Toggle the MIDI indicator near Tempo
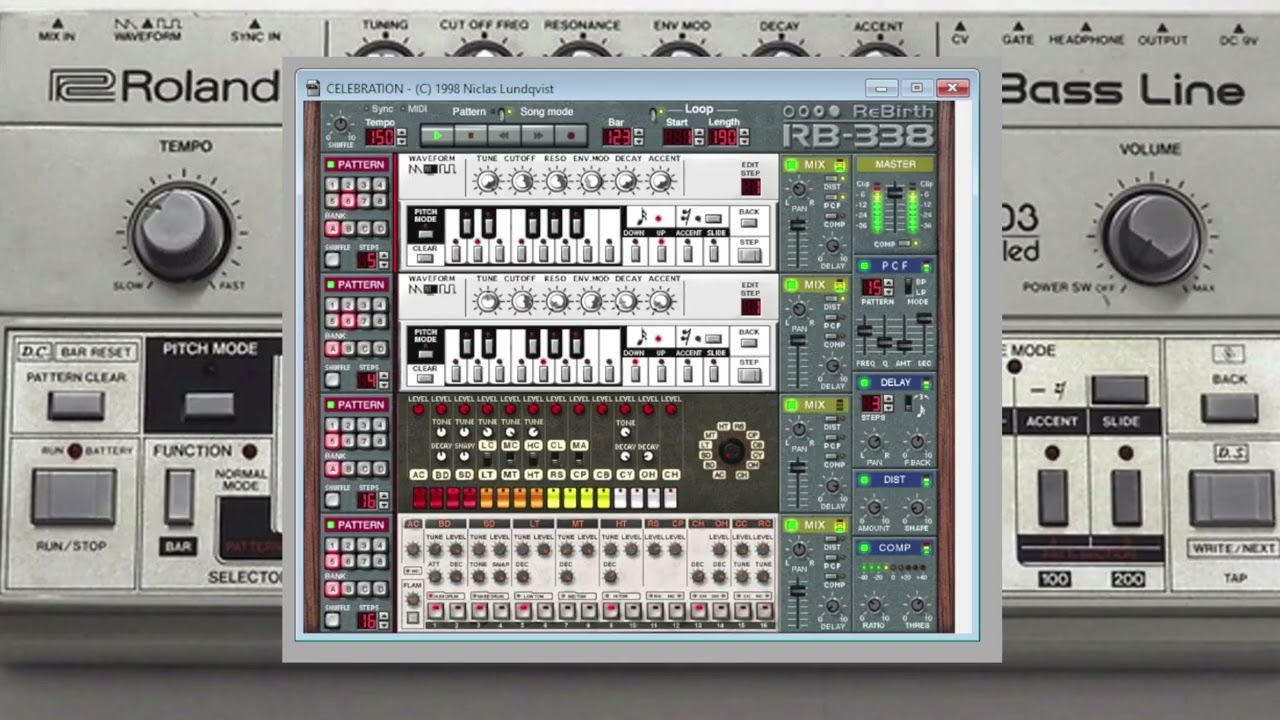The height and width of the screenshot is (720, 1280). pos(401,109)
